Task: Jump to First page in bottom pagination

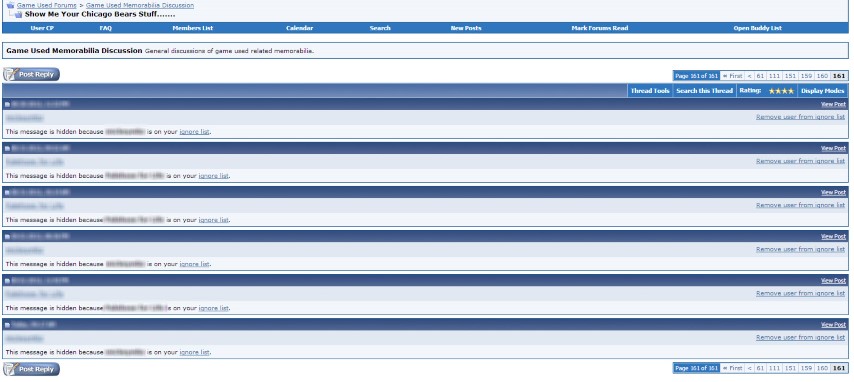Action: 733,368
